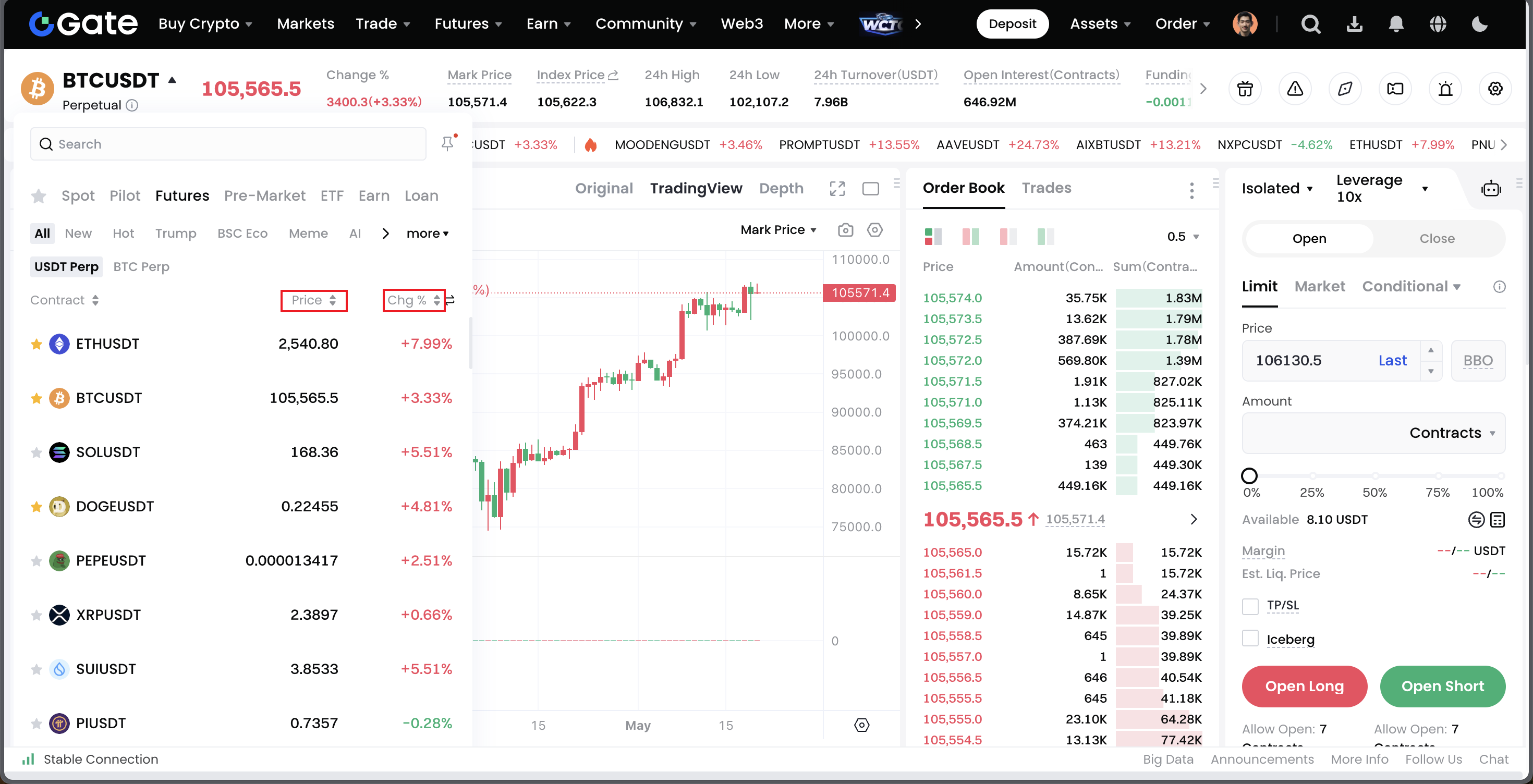Enable the TP/SL checkbox

click(1250, 606)
